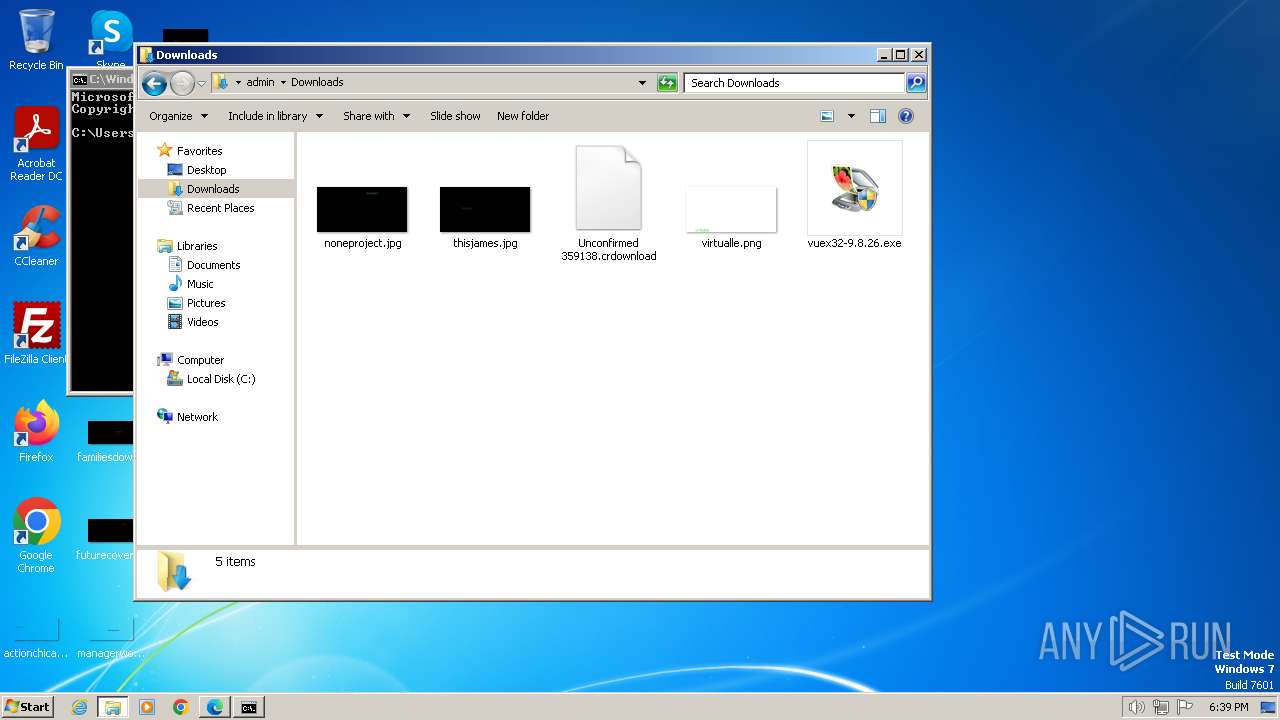Image resolution: width=1280 pixels, height=720 pixels.
Task: Select the Firefox desktop shortcut
Action: tap(36, 432)
